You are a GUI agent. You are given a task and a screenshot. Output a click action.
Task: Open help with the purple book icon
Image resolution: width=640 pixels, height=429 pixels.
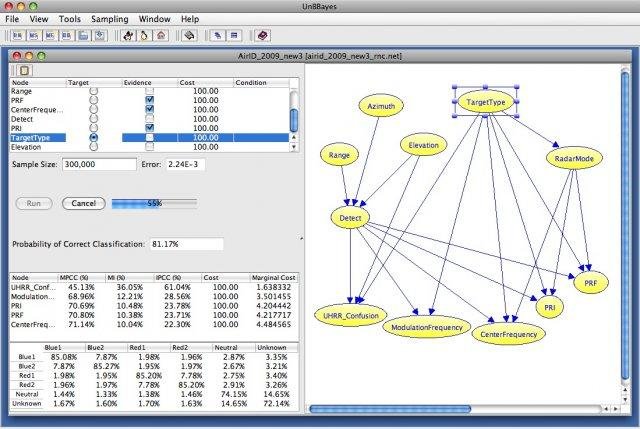click(x=262, y=36)
